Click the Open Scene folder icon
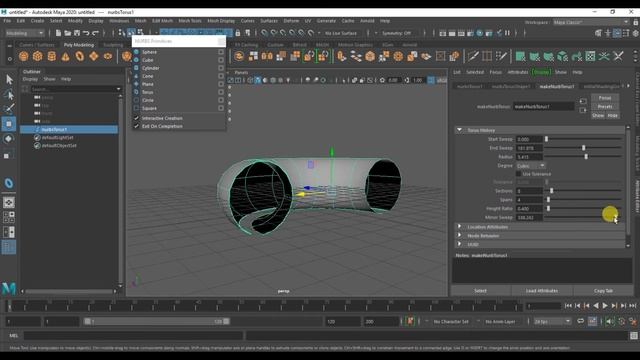Image resolution: width=640 pixels, height=360 pixels. pyautogui.click(x=67, y=33)
